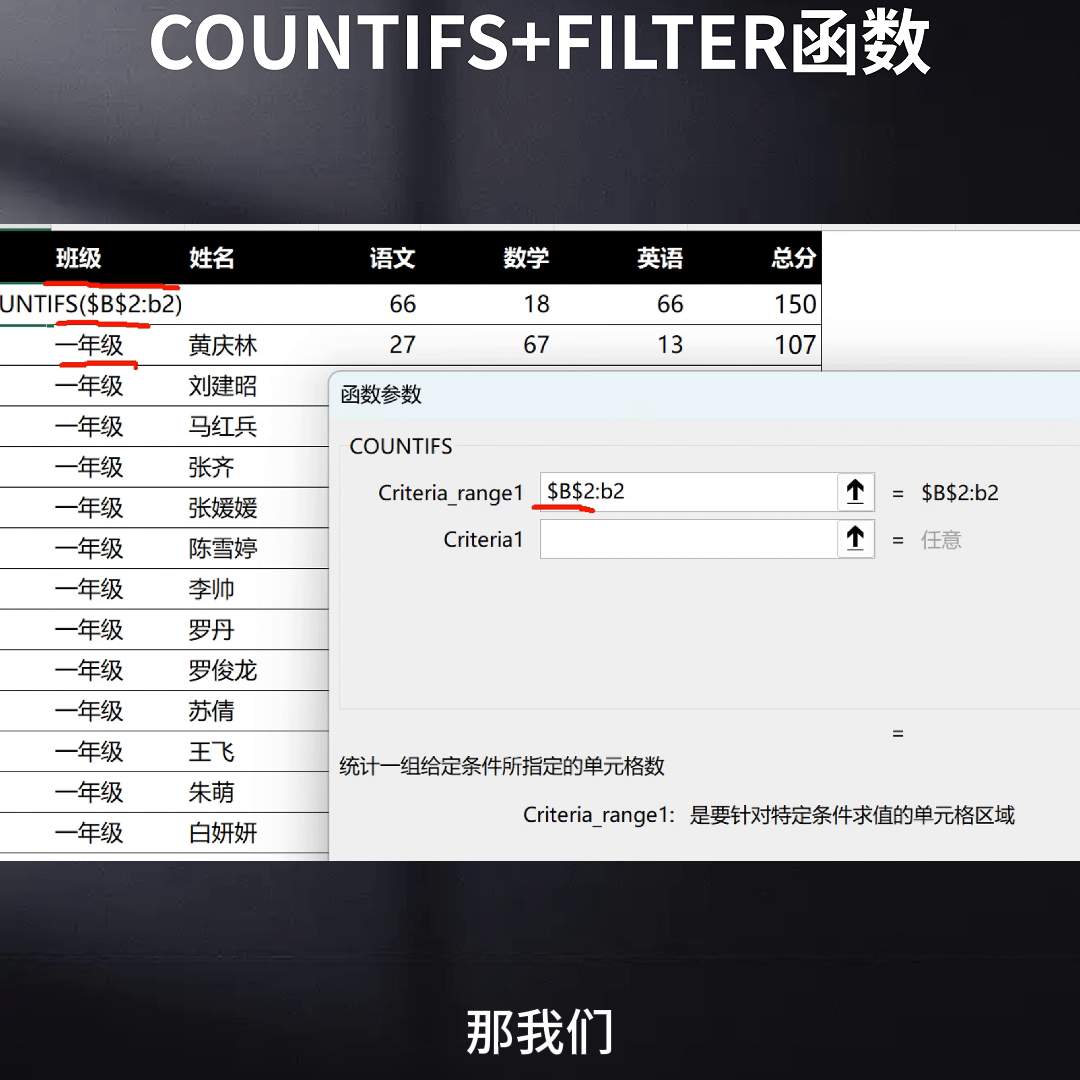Click the Criteria1 field label
This screenshot has height=1080, width=1080.
pyautogui.click(x=483, y=539)
